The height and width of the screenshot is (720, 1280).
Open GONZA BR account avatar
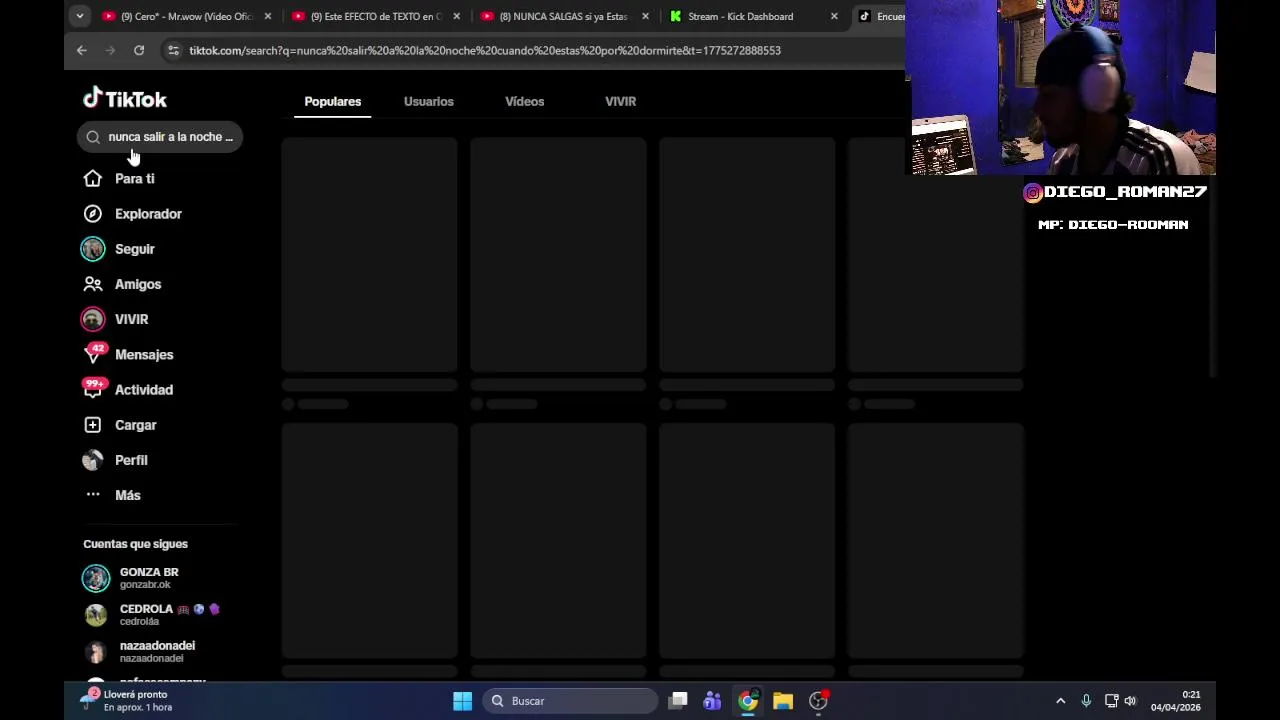pos(96,578)
